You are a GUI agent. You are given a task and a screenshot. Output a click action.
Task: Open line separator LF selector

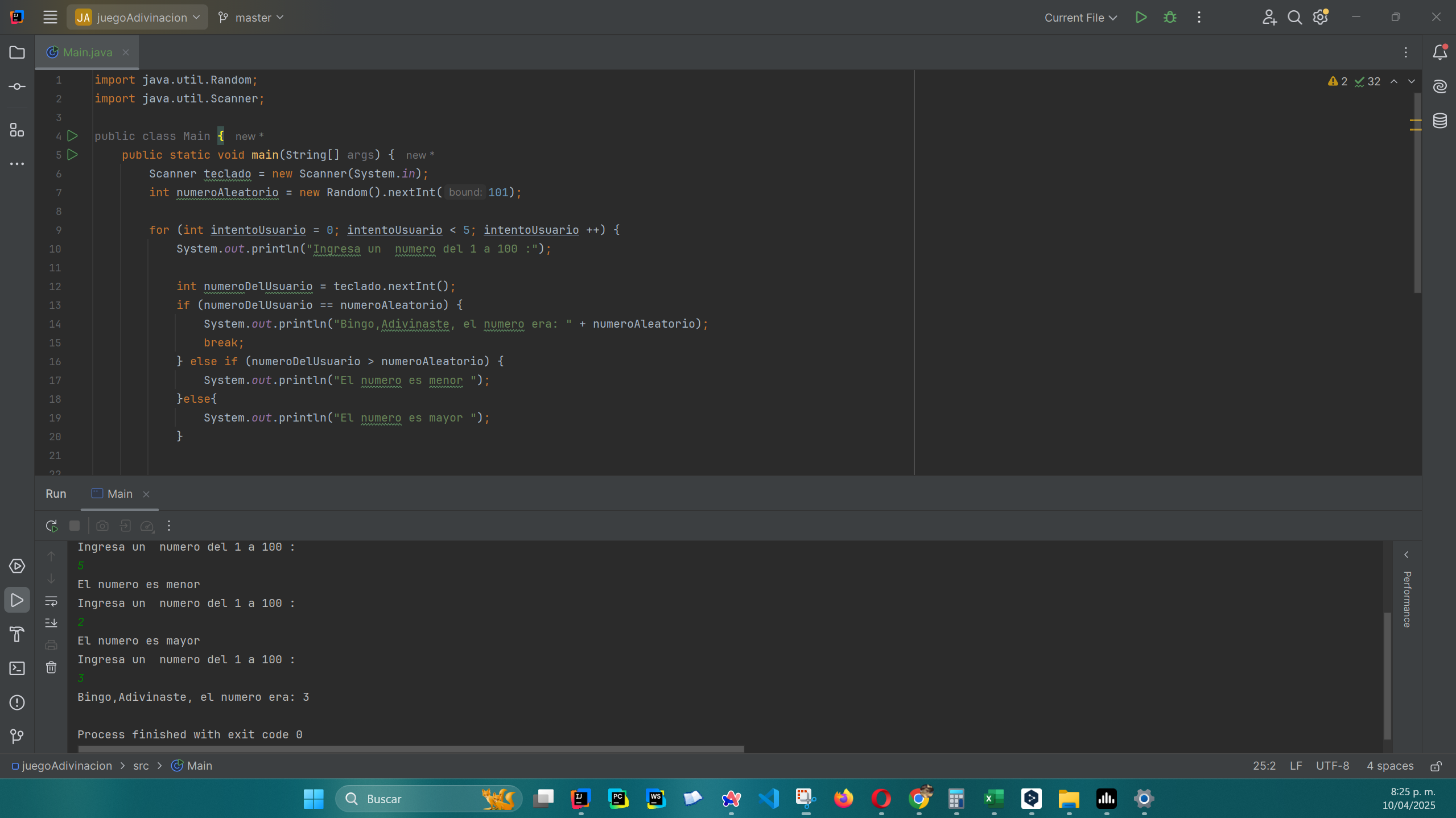[1296, 766]
